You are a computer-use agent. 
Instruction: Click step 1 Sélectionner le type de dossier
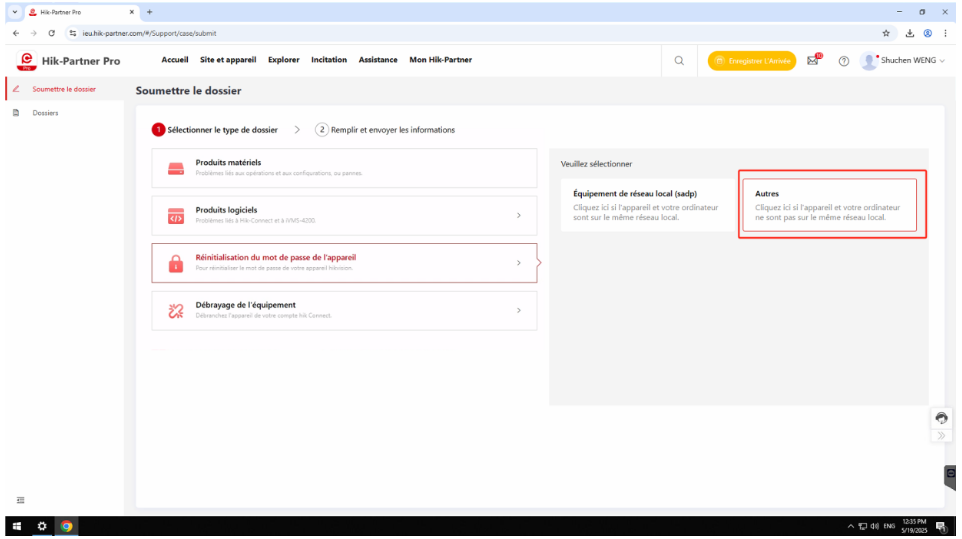pyautogui.click(x=215, y=130)
